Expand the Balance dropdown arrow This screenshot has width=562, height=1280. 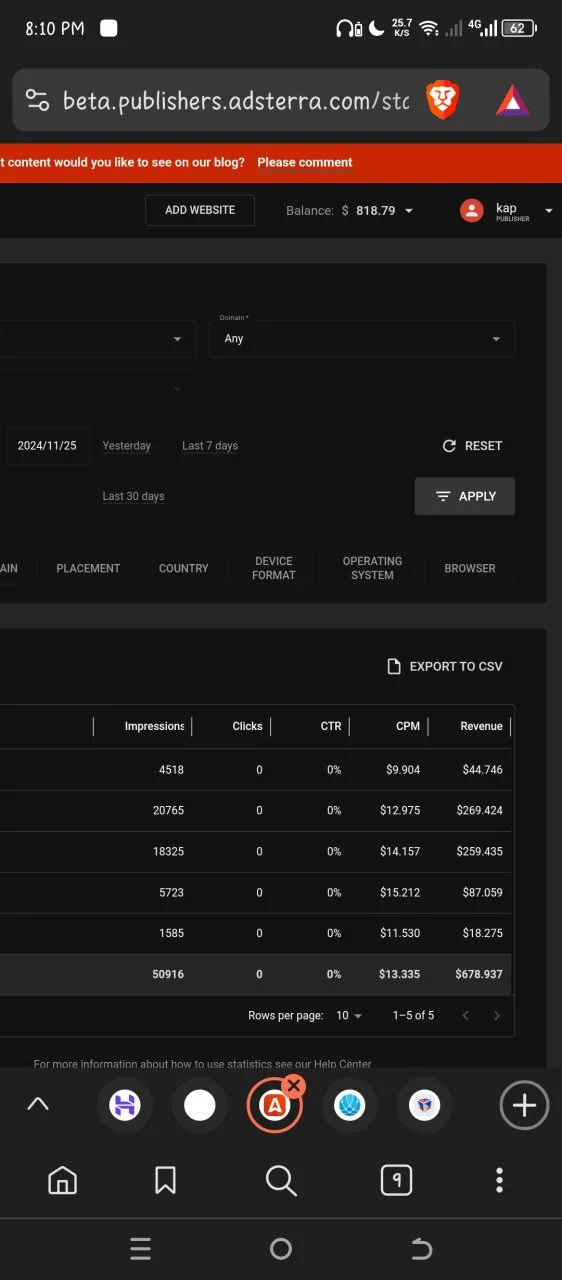(x=408, y=211)
